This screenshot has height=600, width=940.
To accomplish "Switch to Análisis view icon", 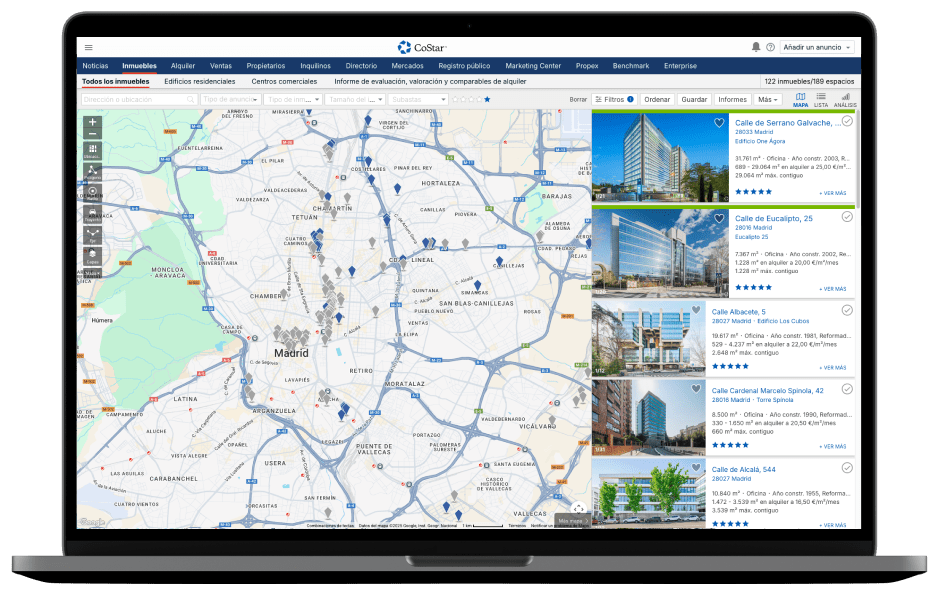I will [x=845, y=99].
